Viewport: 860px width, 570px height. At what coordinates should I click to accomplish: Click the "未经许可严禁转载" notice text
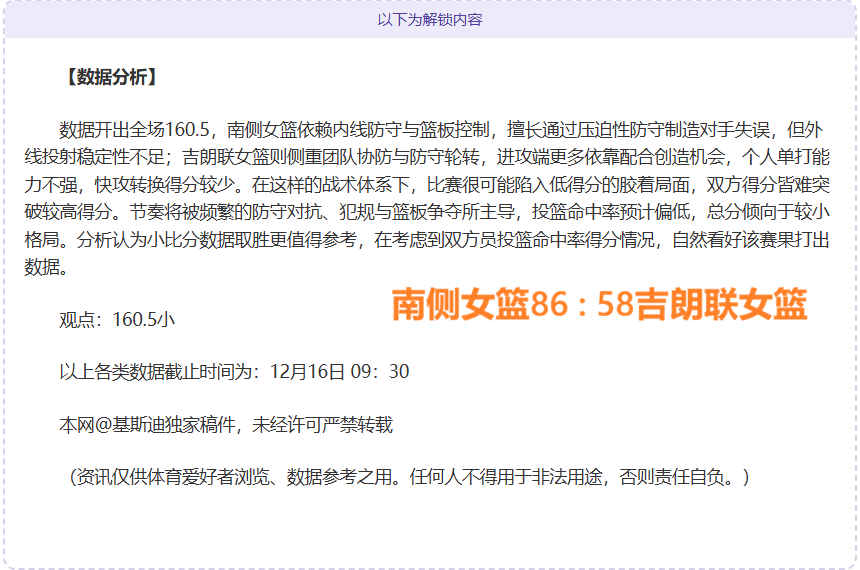pos(323,425)
